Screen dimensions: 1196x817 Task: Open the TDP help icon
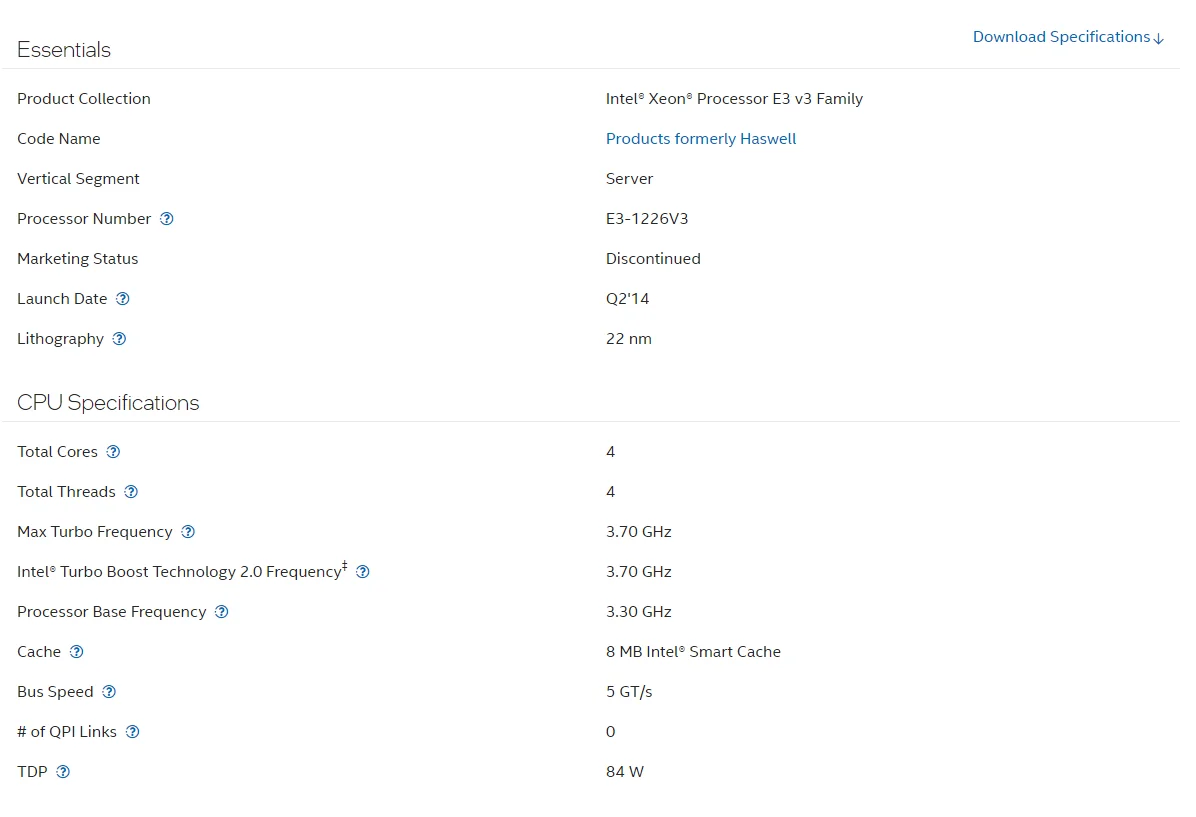click(63, 772)
